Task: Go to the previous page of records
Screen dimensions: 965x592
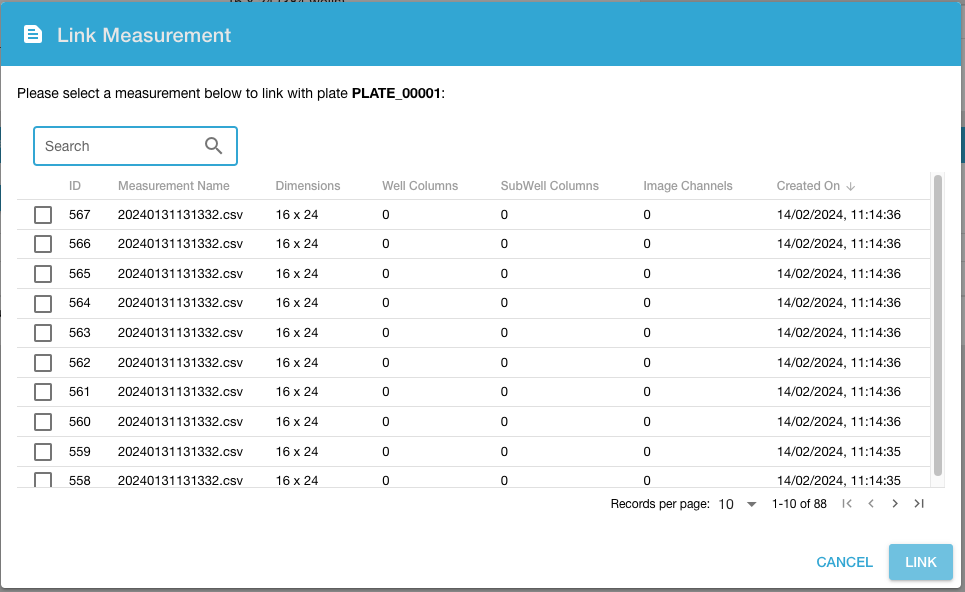Action: tap(871, 504)
